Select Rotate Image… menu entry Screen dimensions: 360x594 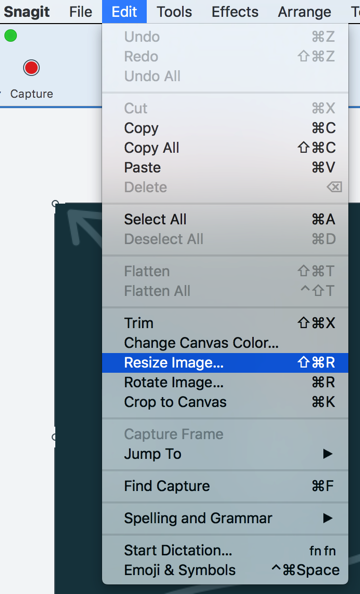(x=225, y=382)
